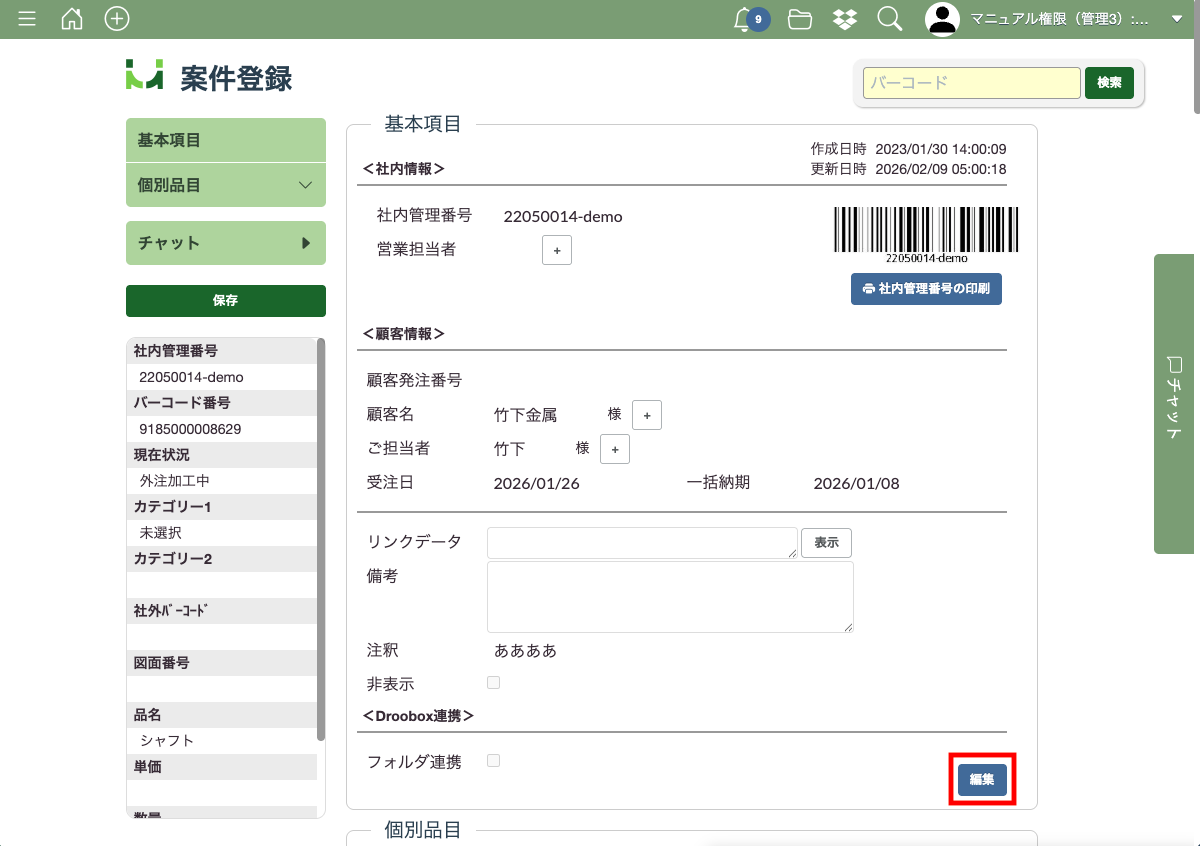The width and height of the screenshot is (1200, 846).
Task: Open the hamburger menu icon
Action: pyautogui.click(x=27, y=19)
